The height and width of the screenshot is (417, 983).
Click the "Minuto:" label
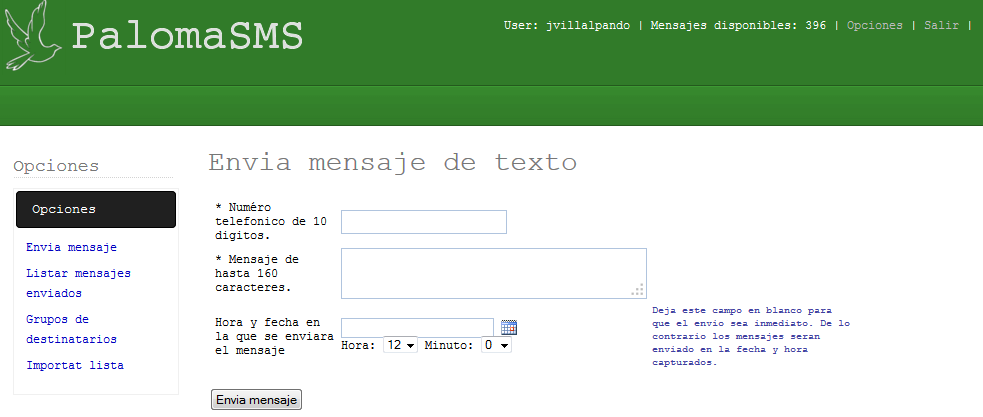coord(449,345)
